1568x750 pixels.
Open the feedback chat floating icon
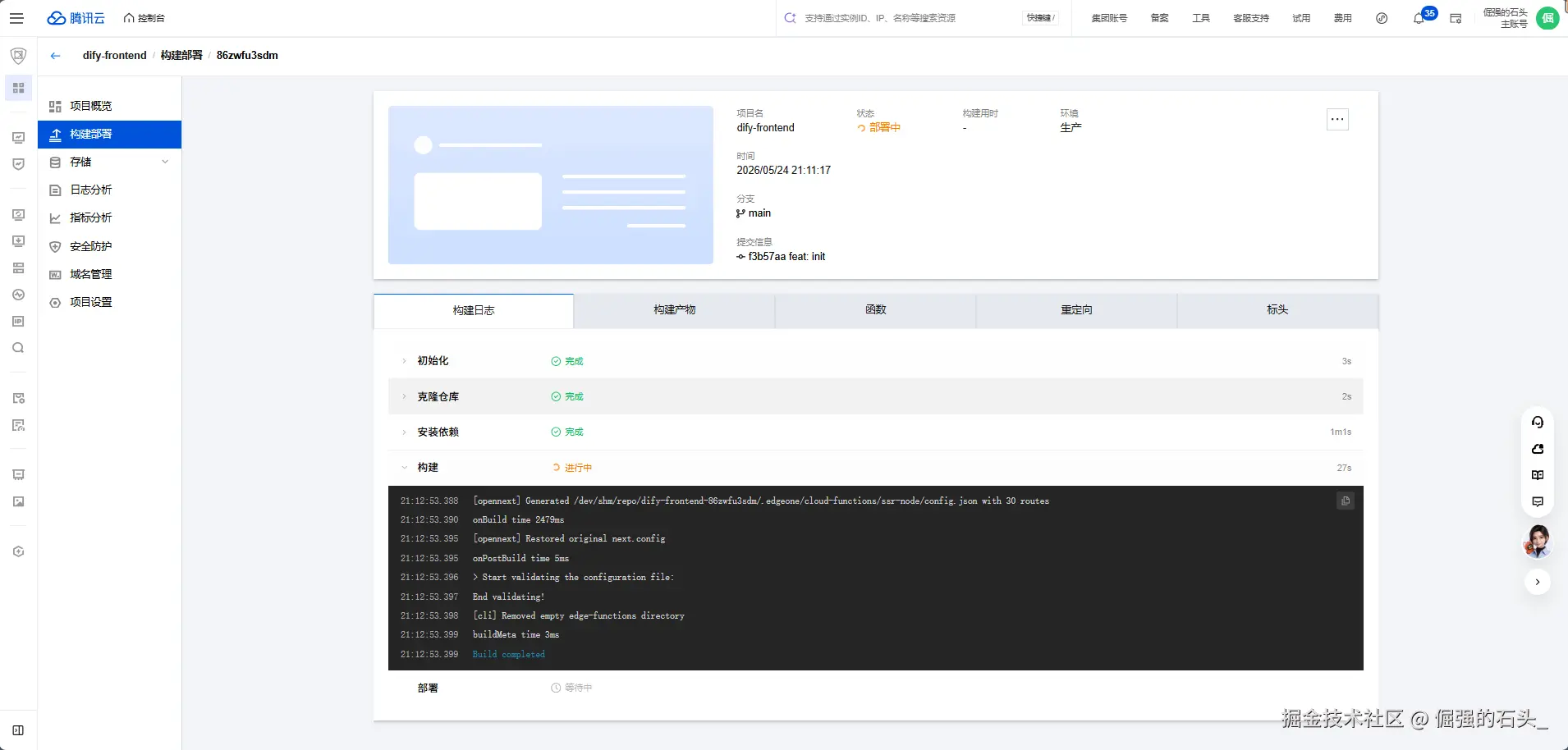point(1538,501)
